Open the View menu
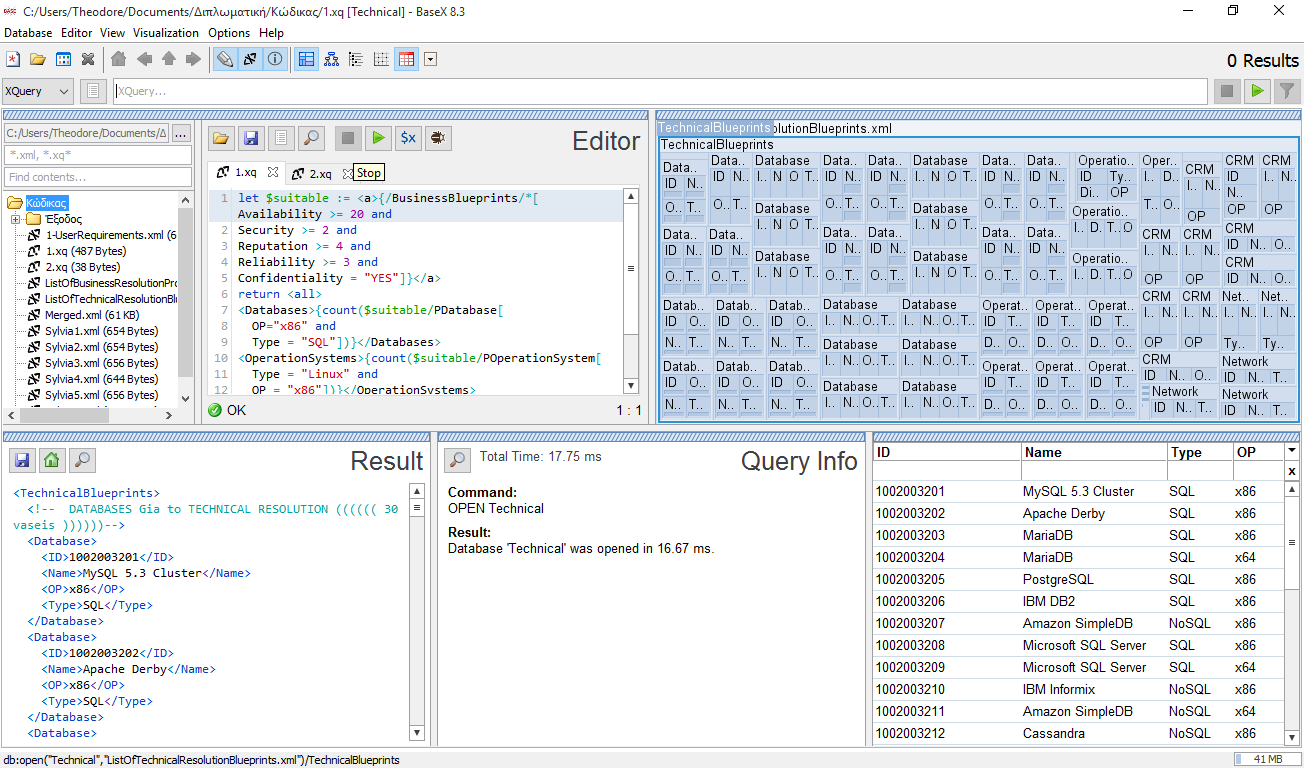This screenshot has width=1304, height=768. (x=113, y=33)
